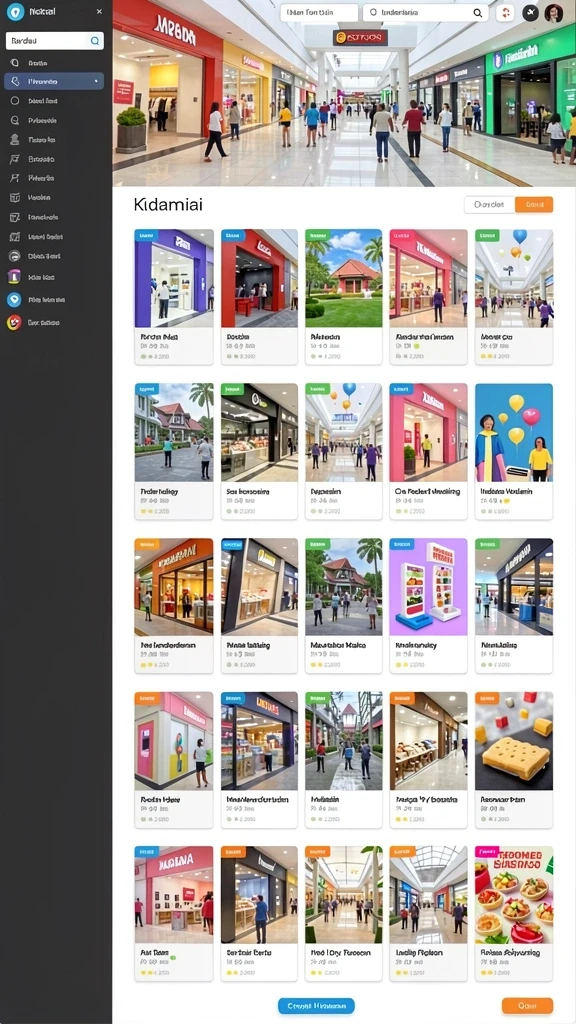The width and height of the screenshot is (576, 1024).
Task: Open the top-left dropdown field in header
Action: pyautogui.click(x=319, y=12)
